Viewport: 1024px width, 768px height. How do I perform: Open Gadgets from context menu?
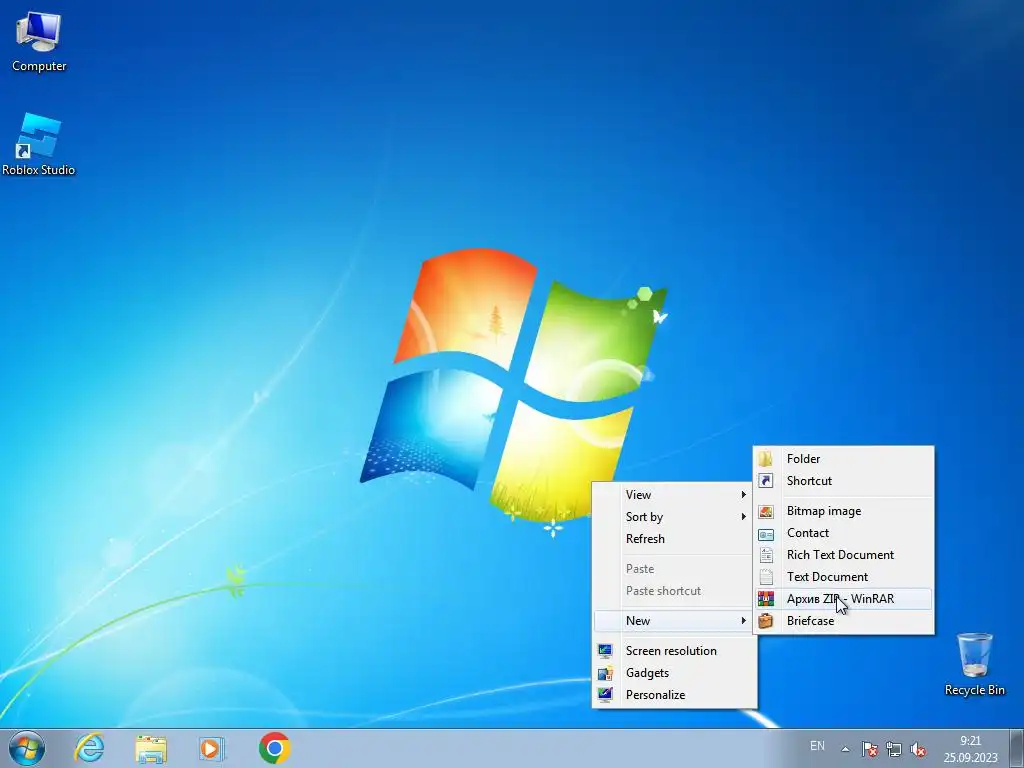tap(674, 673)
